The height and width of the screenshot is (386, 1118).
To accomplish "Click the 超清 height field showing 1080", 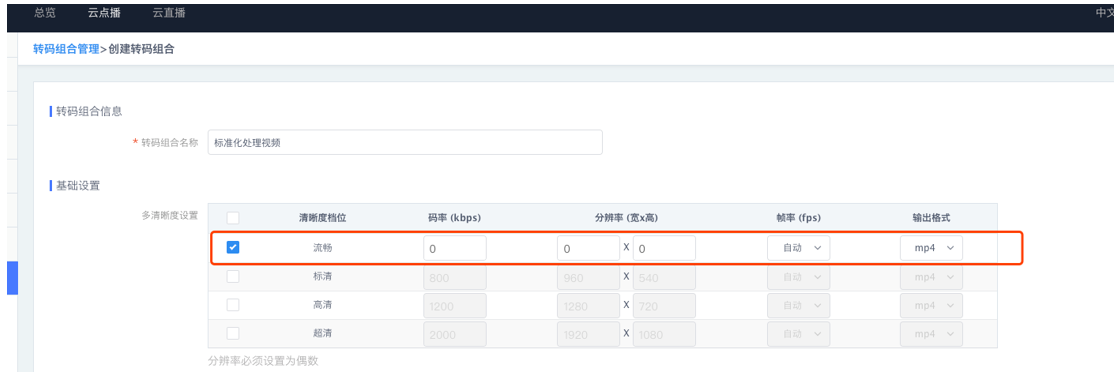I will [x=664, y=334].
